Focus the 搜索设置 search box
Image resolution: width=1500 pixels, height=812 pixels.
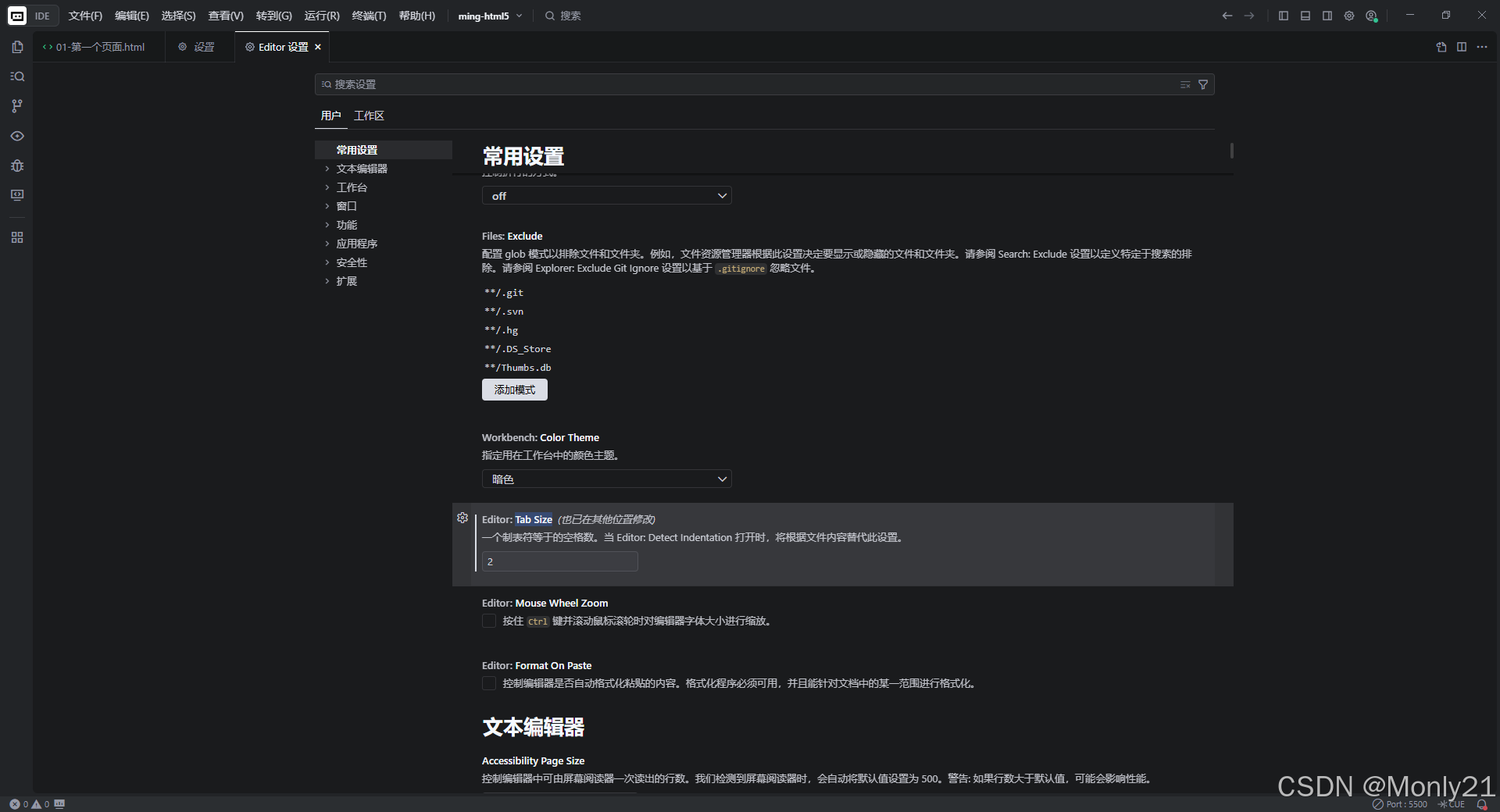click(x=764, y=84)
